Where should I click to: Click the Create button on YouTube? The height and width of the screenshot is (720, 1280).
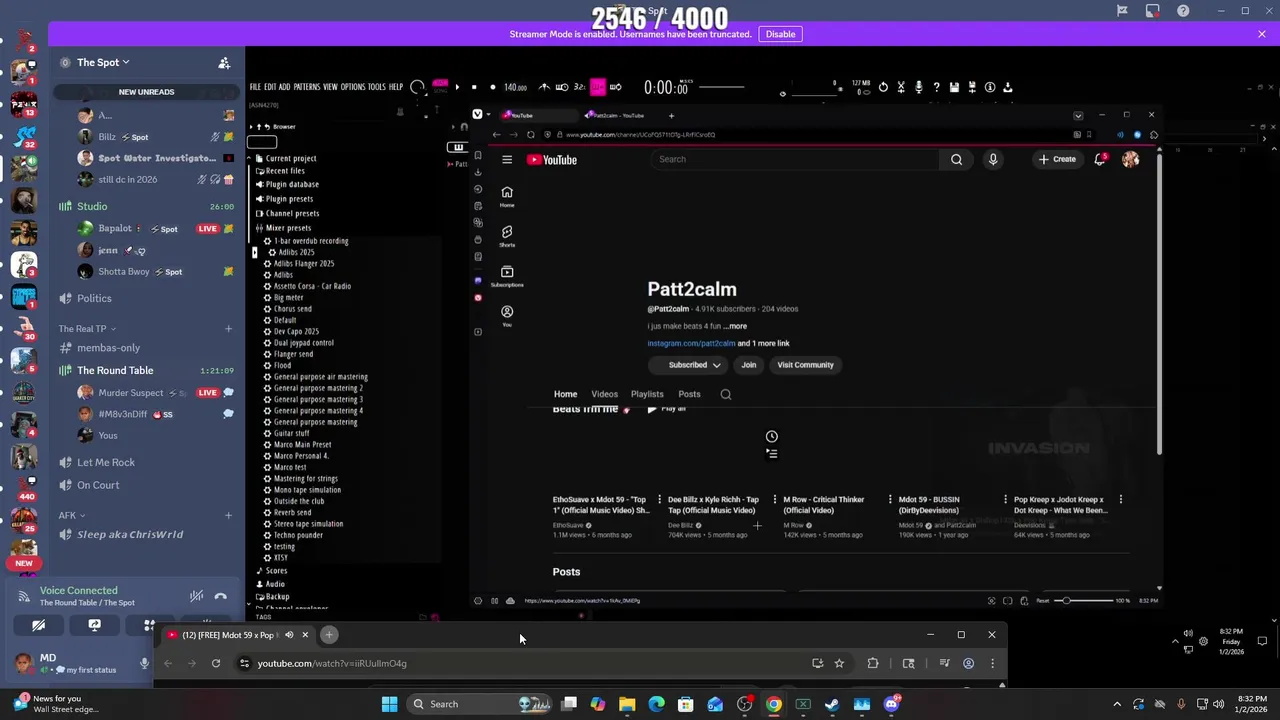pyautogui.click(x=1057, y=159)
